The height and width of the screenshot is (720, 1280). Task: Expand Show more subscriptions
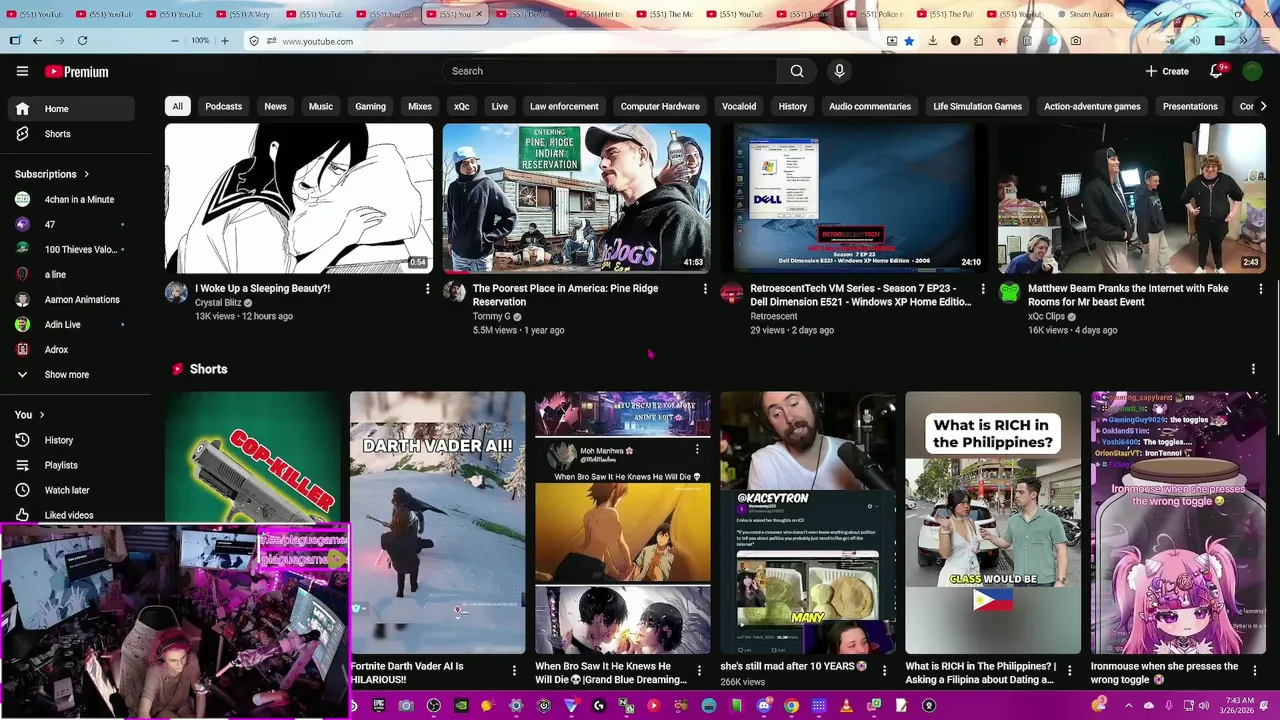click(70, 375)
